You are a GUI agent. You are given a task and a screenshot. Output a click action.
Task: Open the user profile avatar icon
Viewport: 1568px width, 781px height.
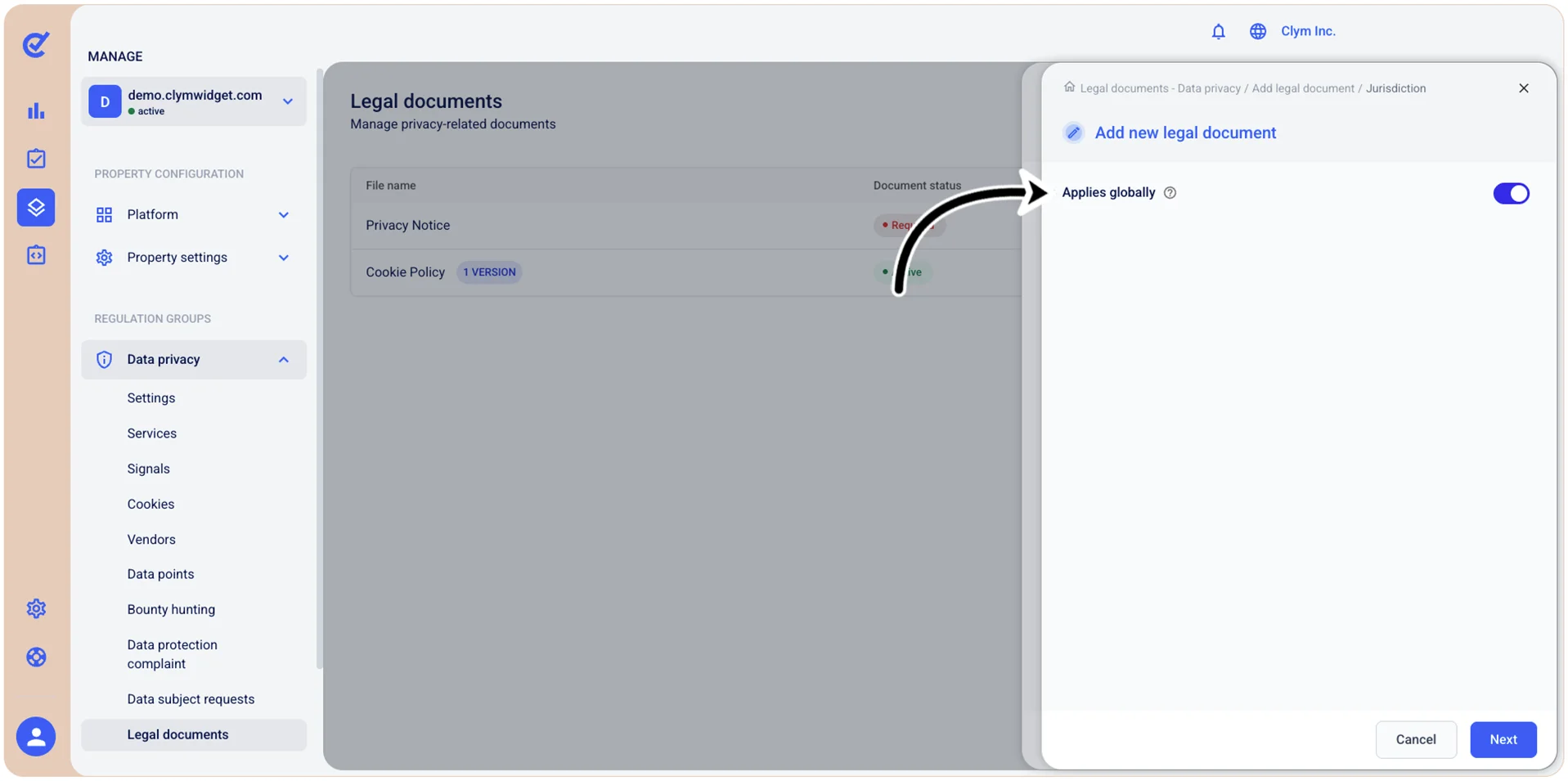point(36,737)
